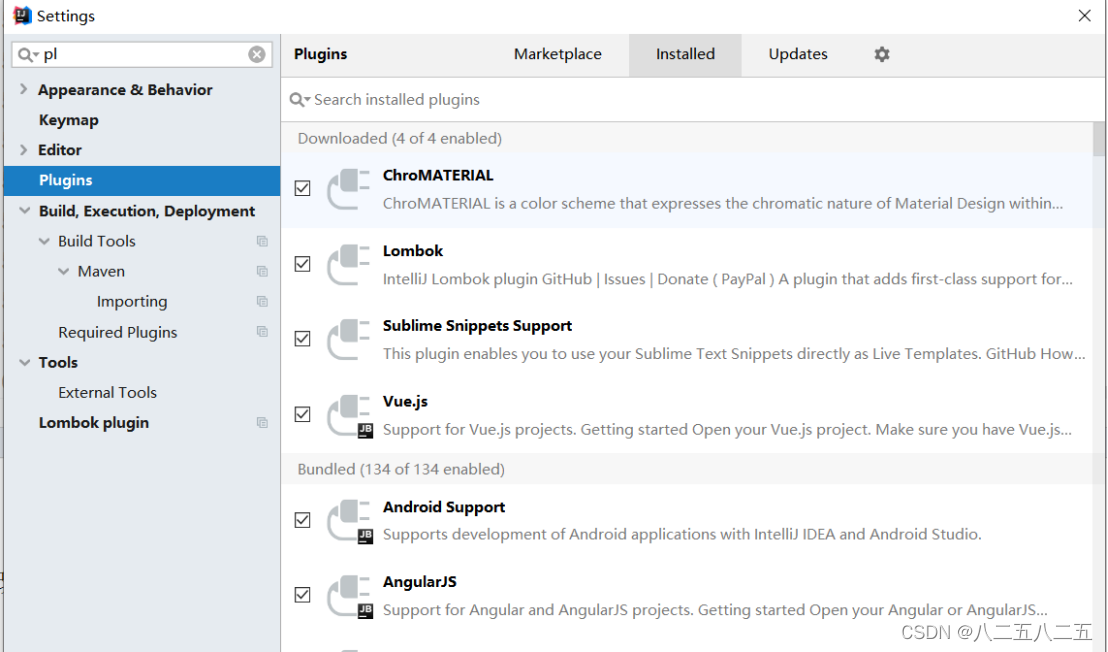Image resolution: width=1108 pixels, height=652 pixels.
Task: Close the Settings window
Action: pos(1085,16)
